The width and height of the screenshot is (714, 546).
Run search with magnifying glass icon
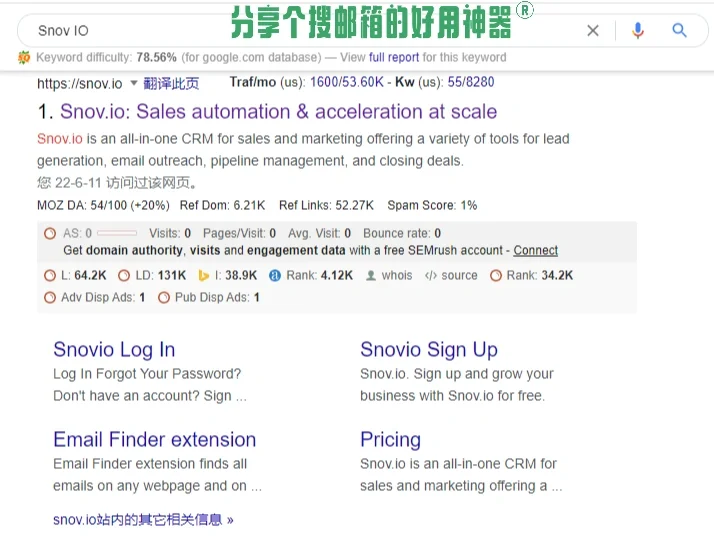679,30
